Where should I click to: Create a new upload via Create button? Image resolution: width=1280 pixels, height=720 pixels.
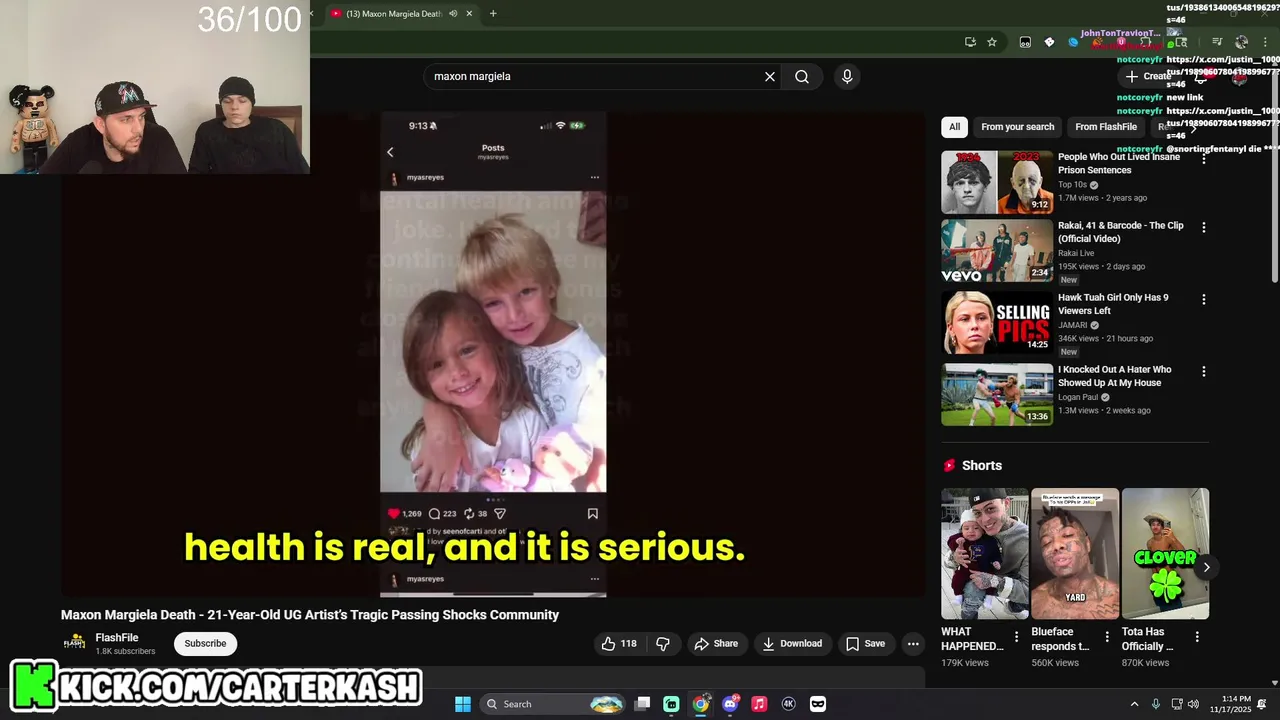click(x=1147, y=76)
